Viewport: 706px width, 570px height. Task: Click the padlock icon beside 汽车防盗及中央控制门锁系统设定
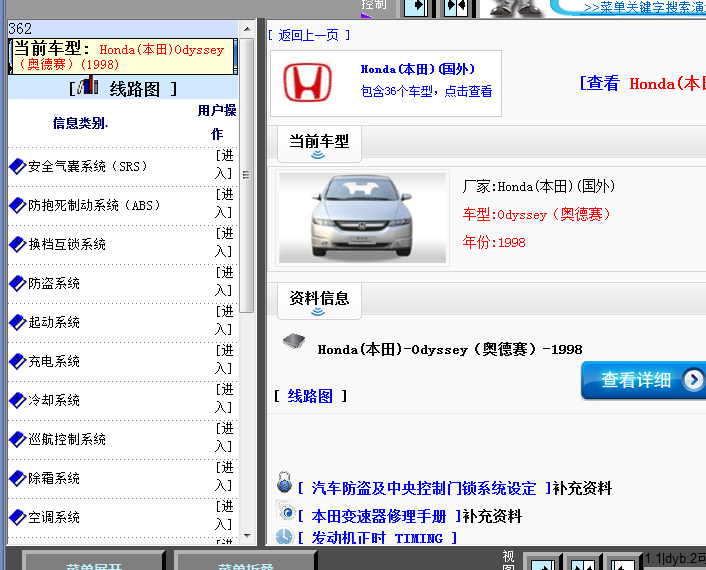pyautogui.click(x=285, y=482)
